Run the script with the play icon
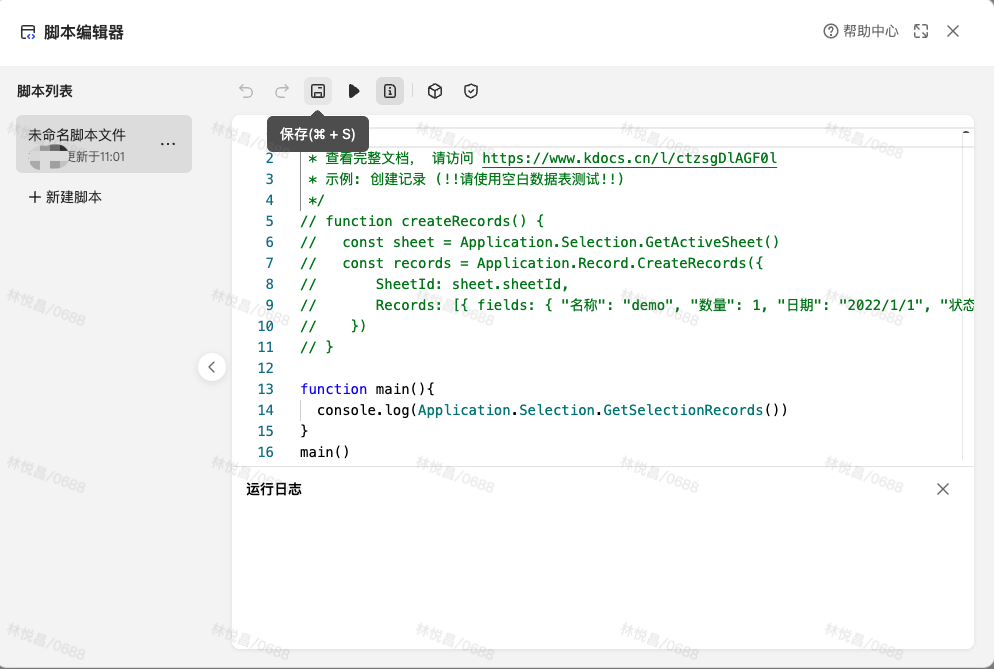 pos(354,91)
